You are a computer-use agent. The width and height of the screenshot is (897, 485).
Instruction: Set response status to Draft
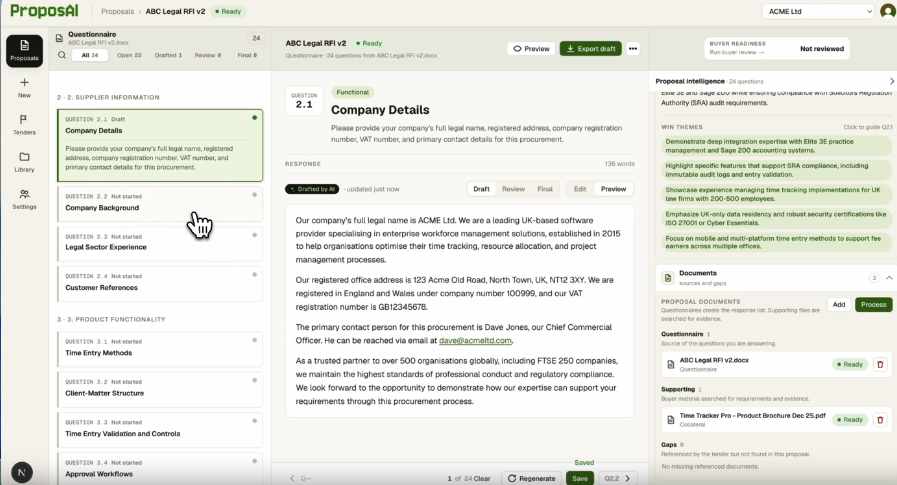[x=481, y=189]
